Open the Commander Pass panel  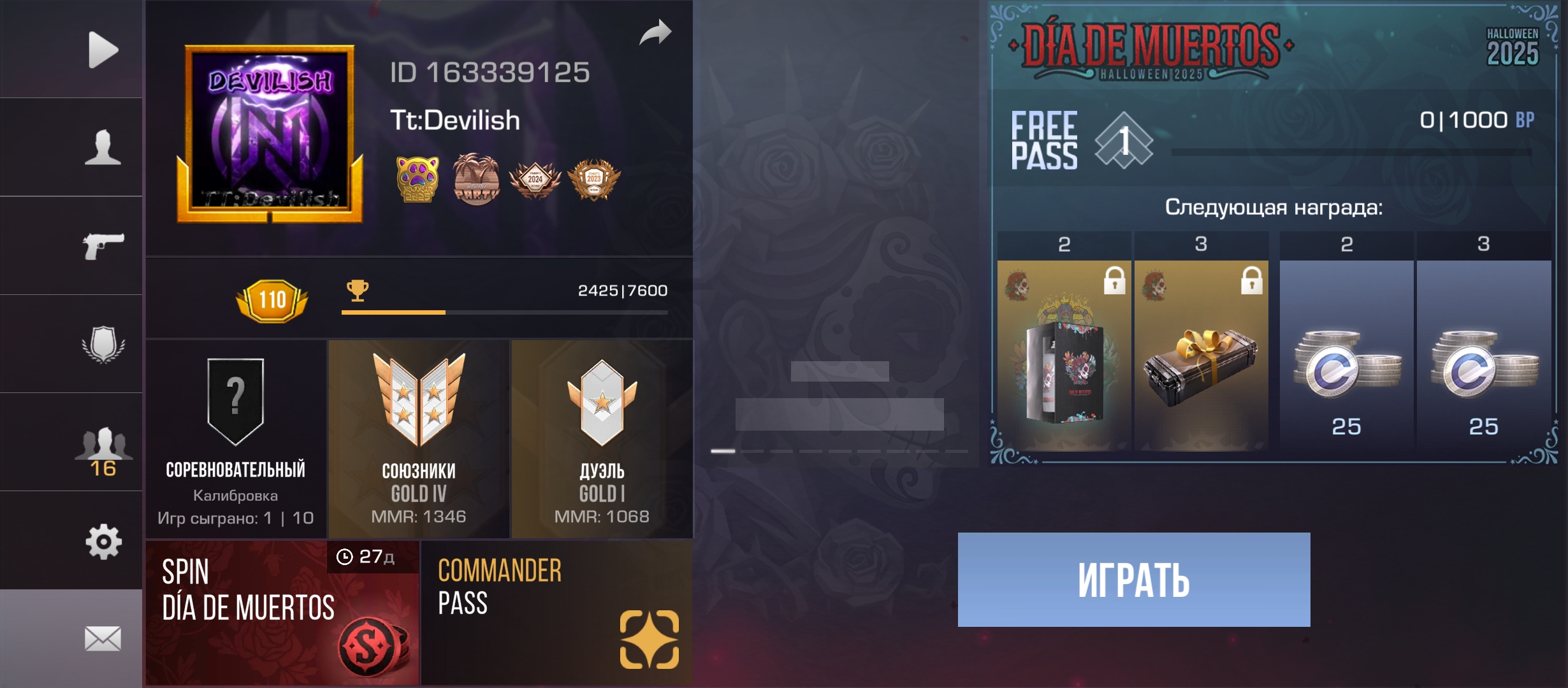point(557,613)
